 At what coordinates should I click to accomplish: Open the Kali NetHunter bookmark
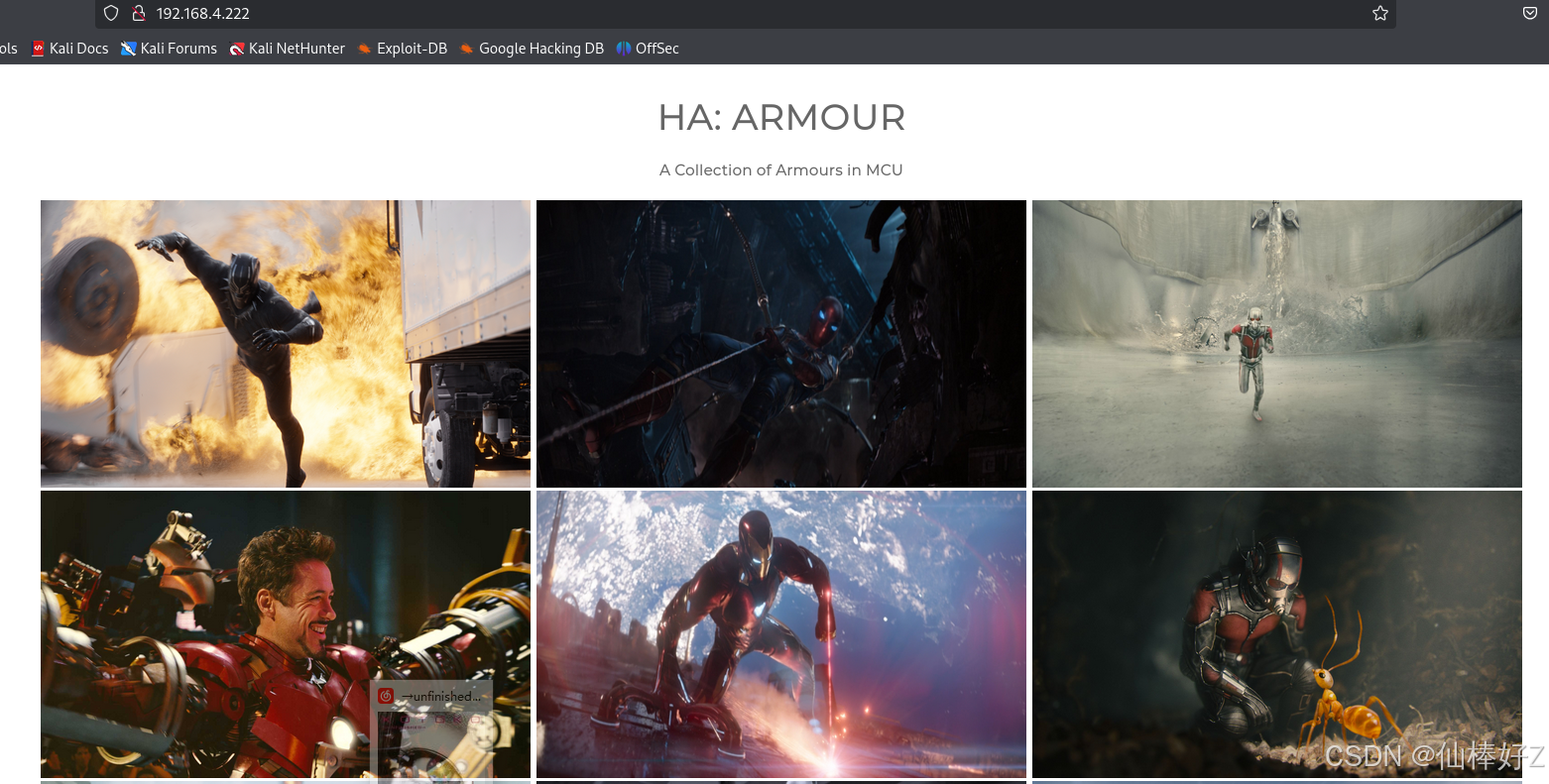coord(288,48)
